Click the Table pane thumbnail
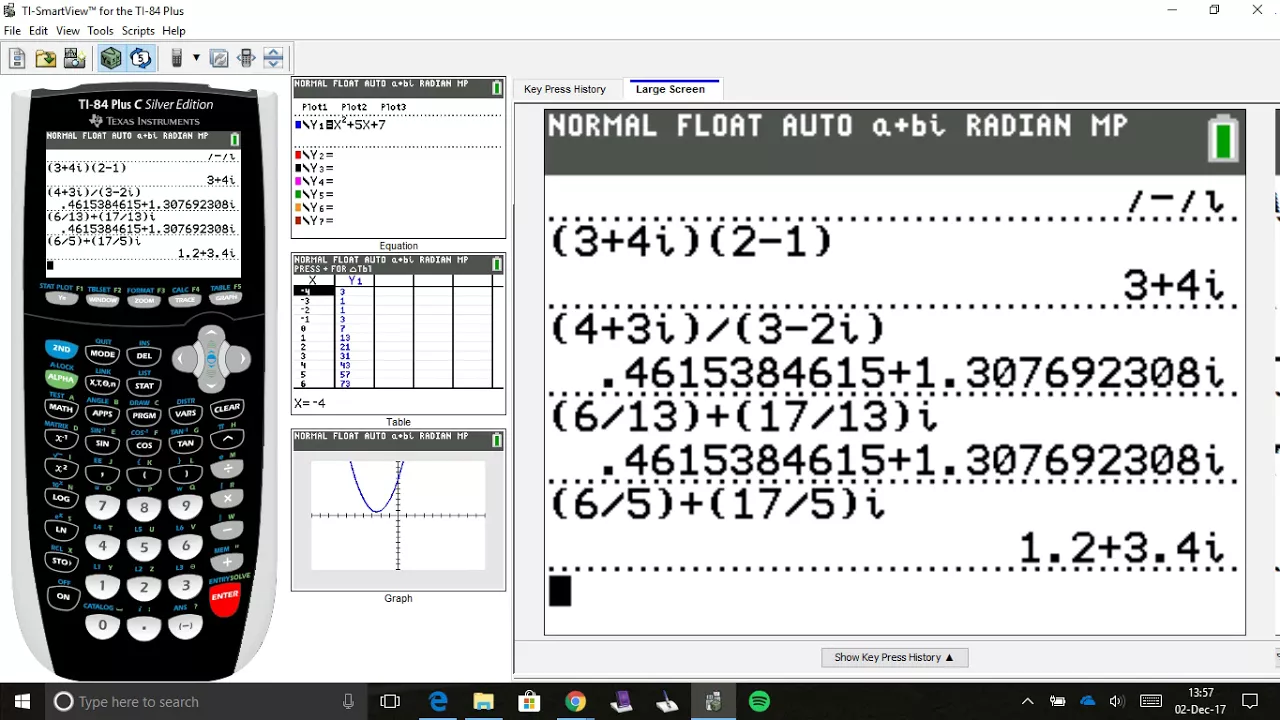Viewport: 1280px width, 720px height. 398,334
